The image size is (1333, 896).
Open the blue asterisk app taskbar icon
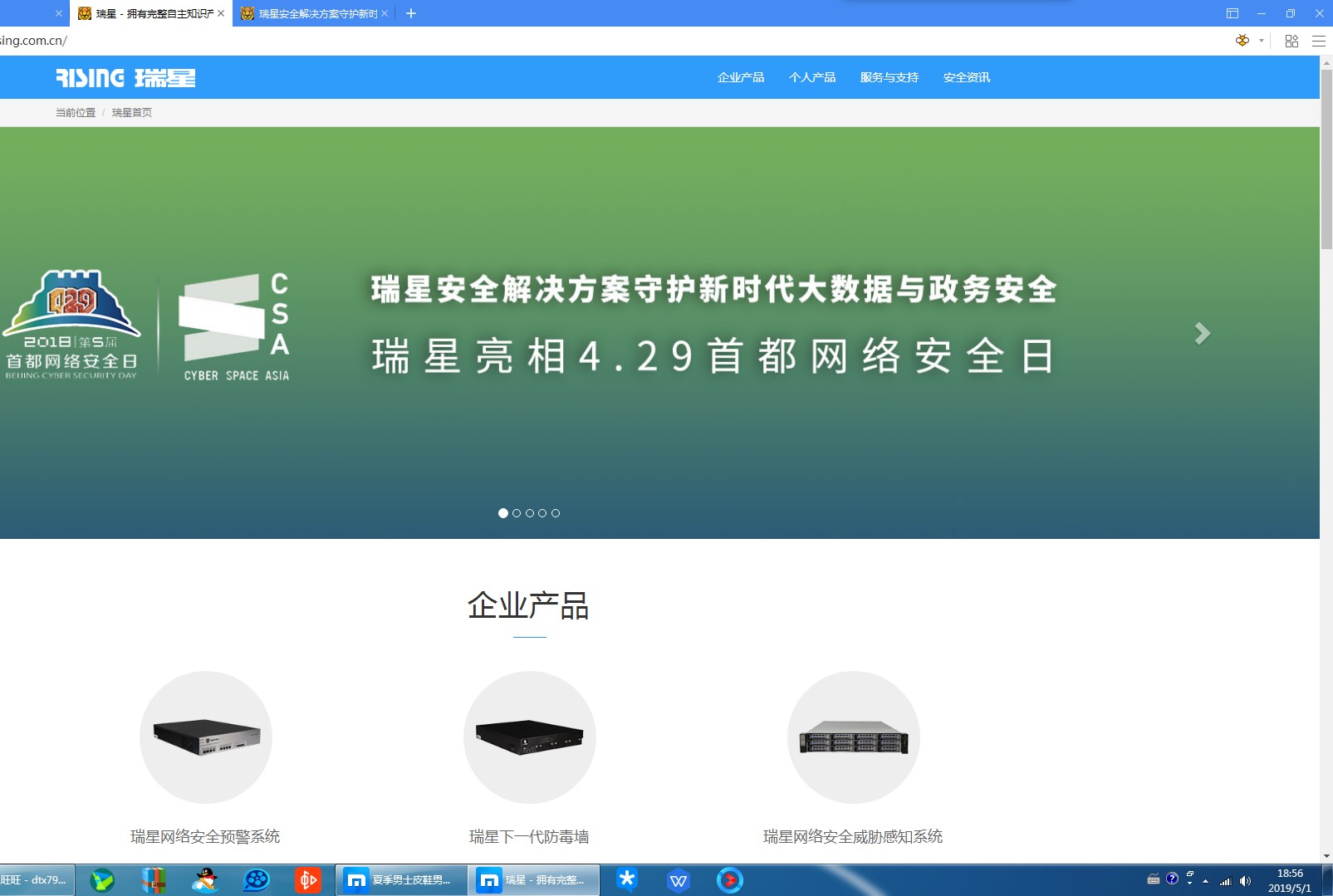pyautogui.click(x=627, y=880)
